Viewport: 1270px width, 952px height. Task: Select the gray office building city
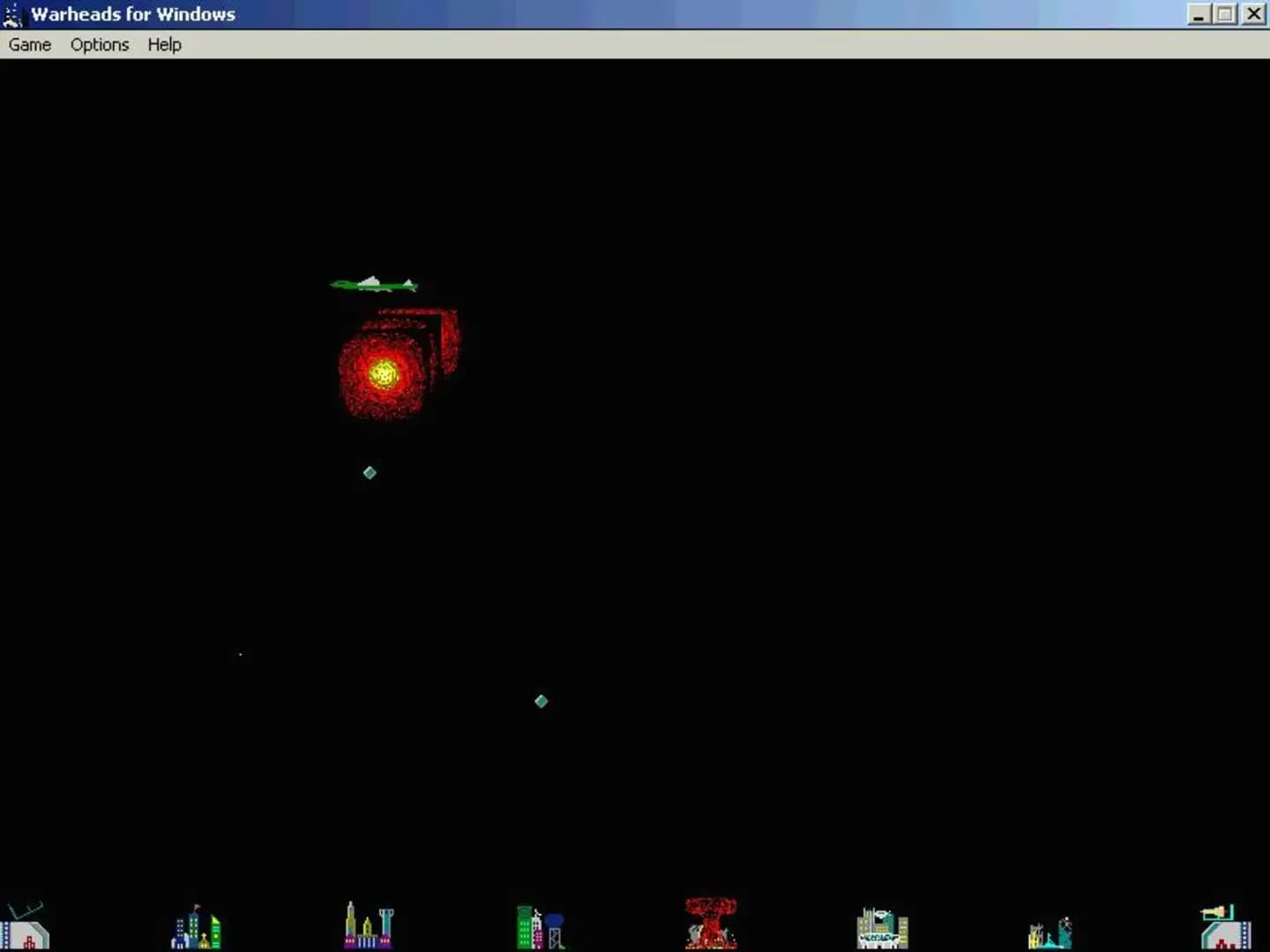coord(882,928)
